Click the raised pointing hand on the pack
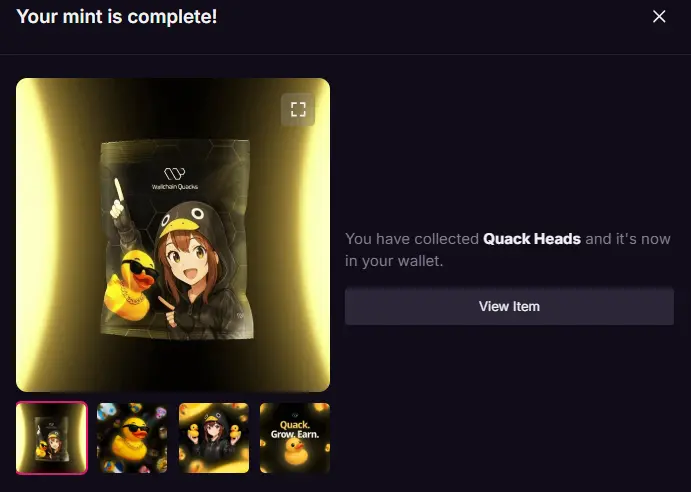This screenshot has height=492, width=691. [x=118, y=199]
